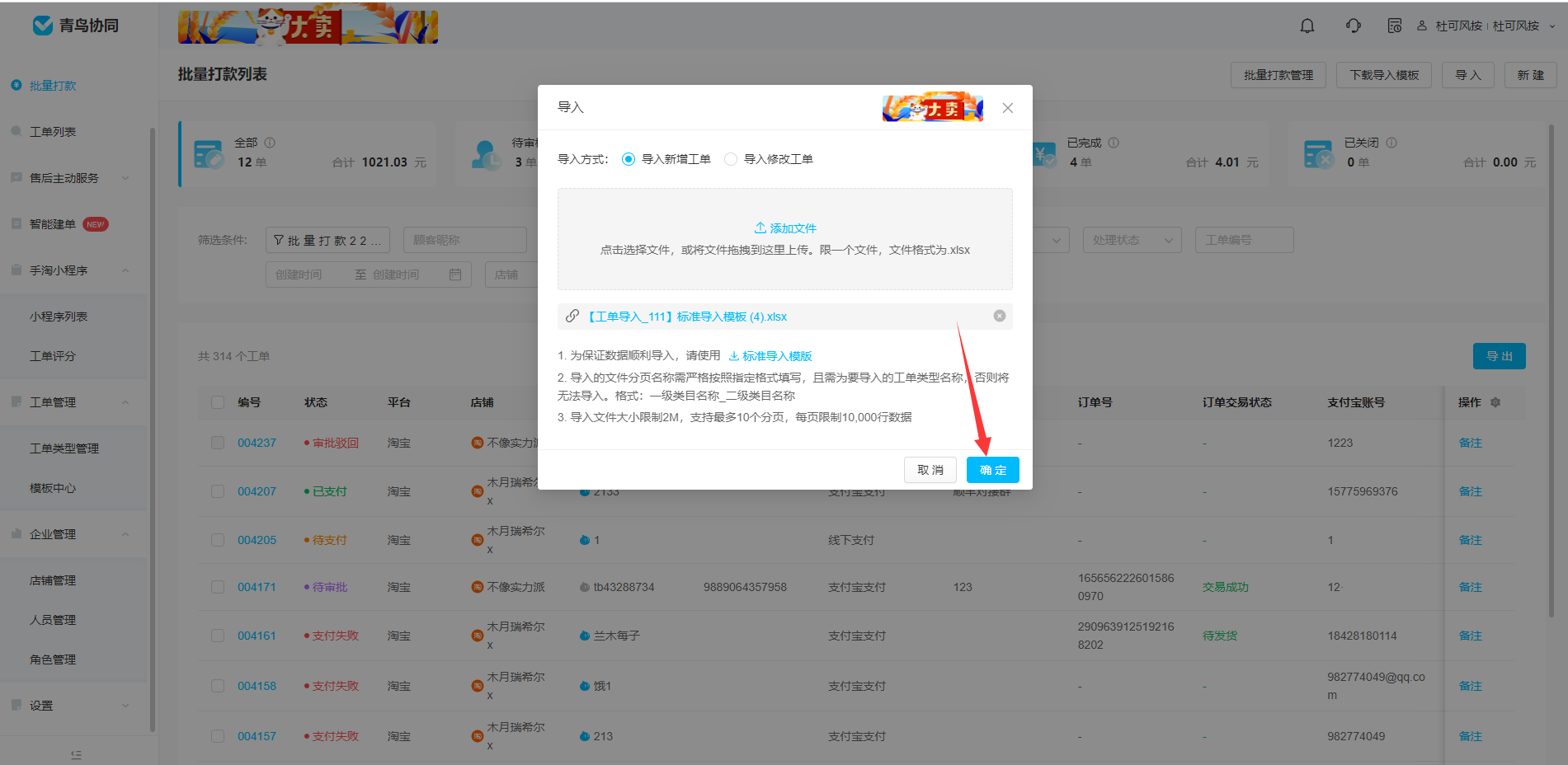Cancel the import dialog

pyautogui.click(x=930, y=470)
